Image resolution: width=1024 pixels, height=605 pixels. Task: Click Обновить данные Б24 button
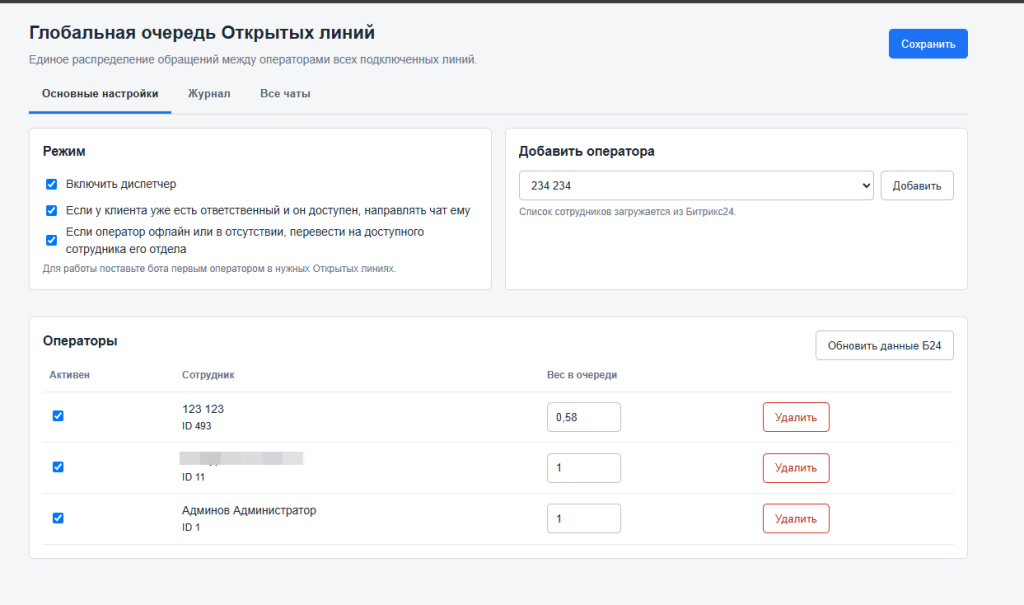[x=884, y=346]
